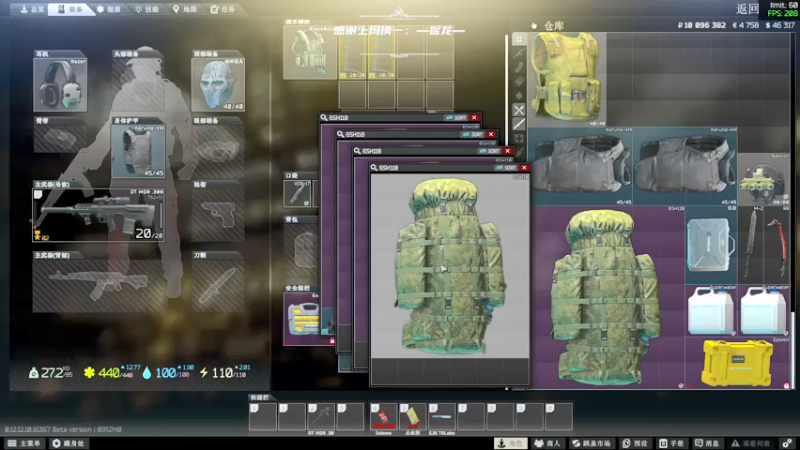Open the 技能 skills tab
The height and width of the screenshot is (450, 800).
147,9
